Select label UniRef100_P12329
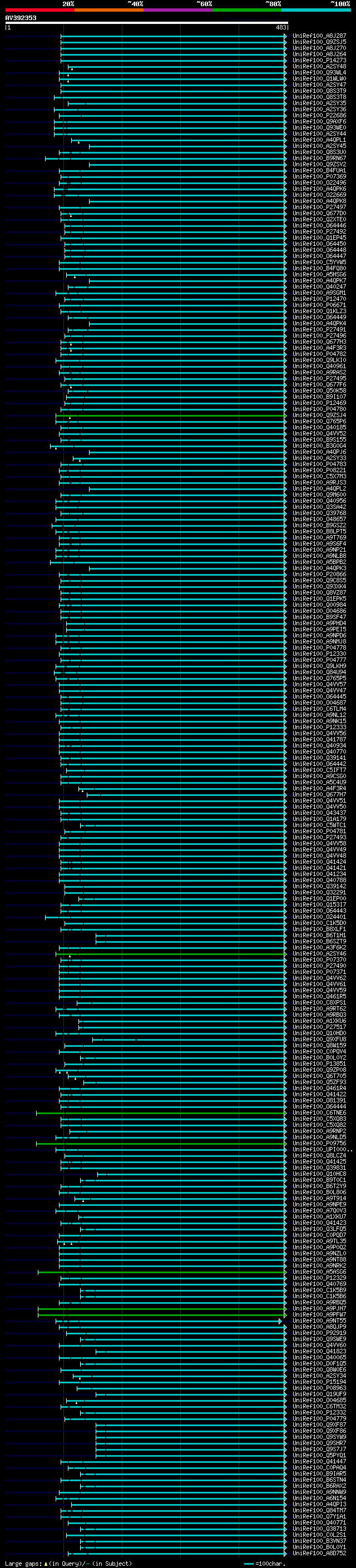This screenshot has height=1568, width=356. 319,1278
